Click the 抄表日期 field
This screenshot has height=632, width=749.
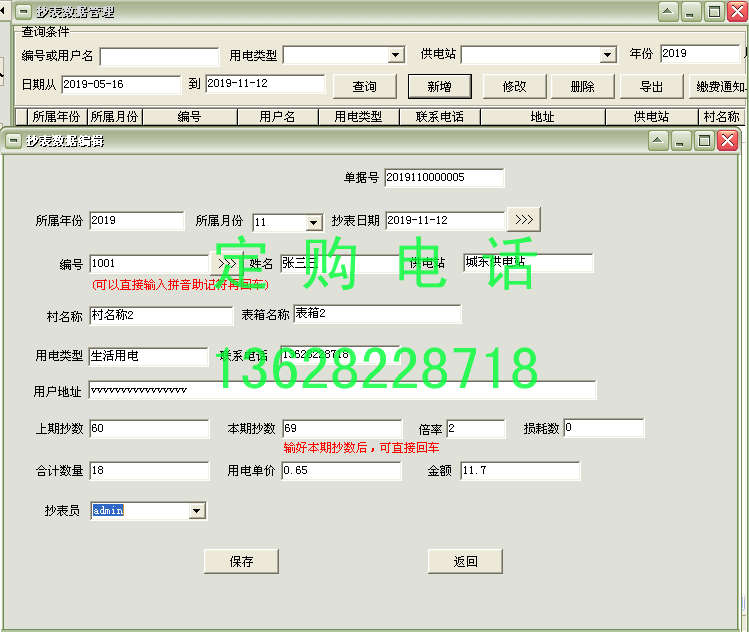(445, 220)
